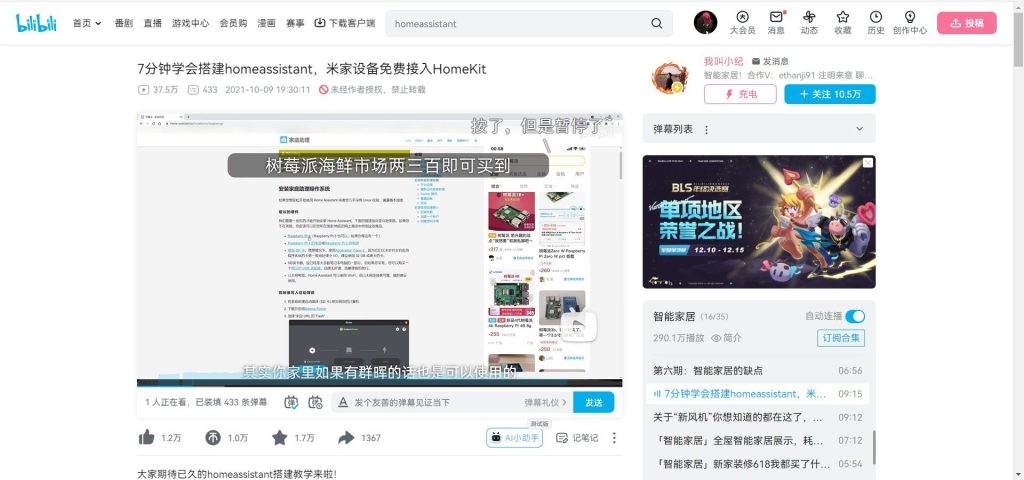
Task: Play 新家装修618我都买了什 video
Action: coord(758,464)
